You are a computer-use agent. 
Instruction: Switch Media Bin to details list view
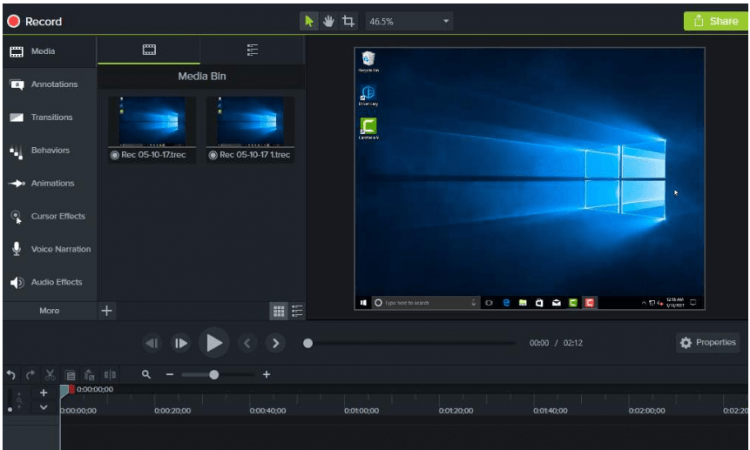point(297,311)
